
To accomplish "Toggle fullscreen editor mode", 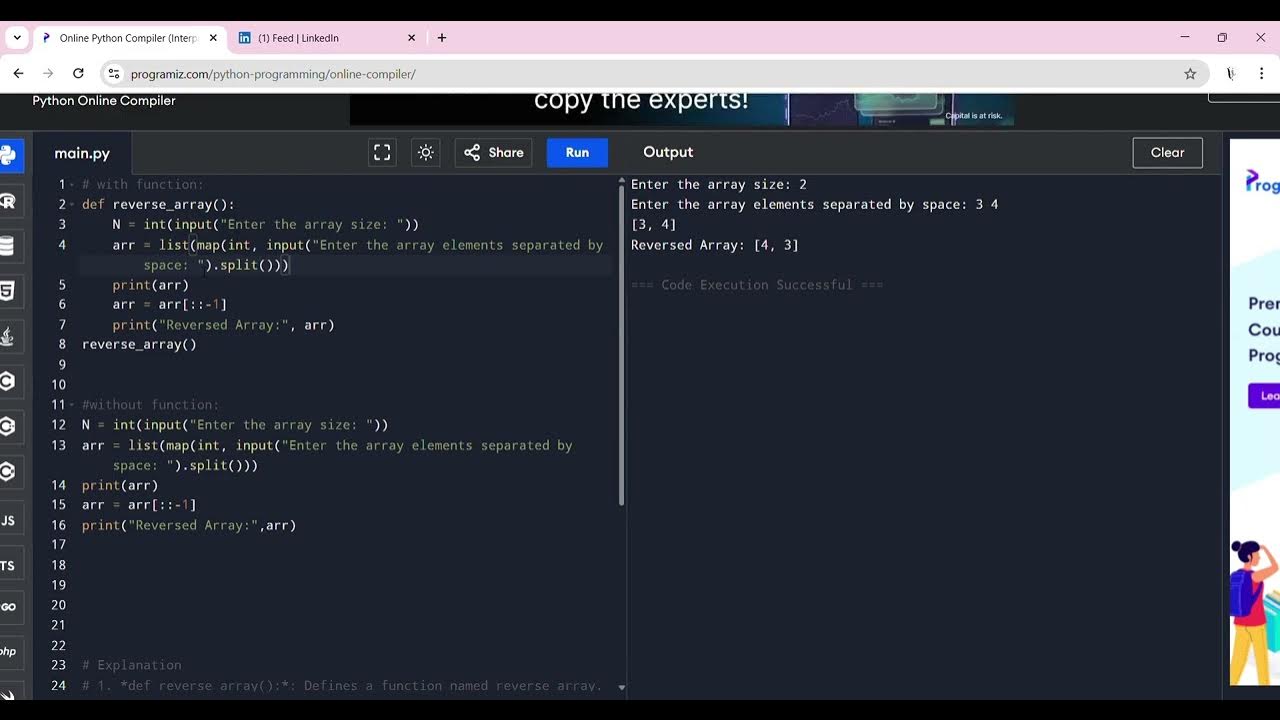I will tap(382, 152).
